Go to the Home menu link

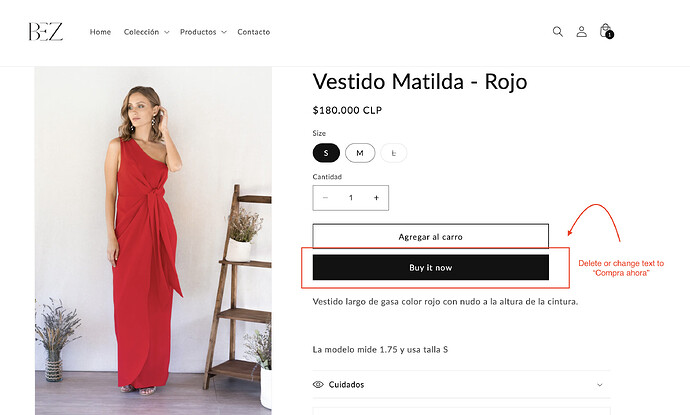click(100, 32)
